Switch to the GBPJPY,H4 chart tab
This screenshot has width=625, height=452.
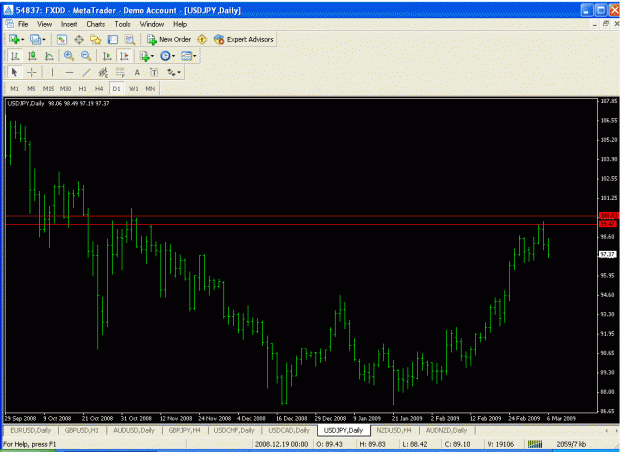pyautogui.click(x=184, y=430)
